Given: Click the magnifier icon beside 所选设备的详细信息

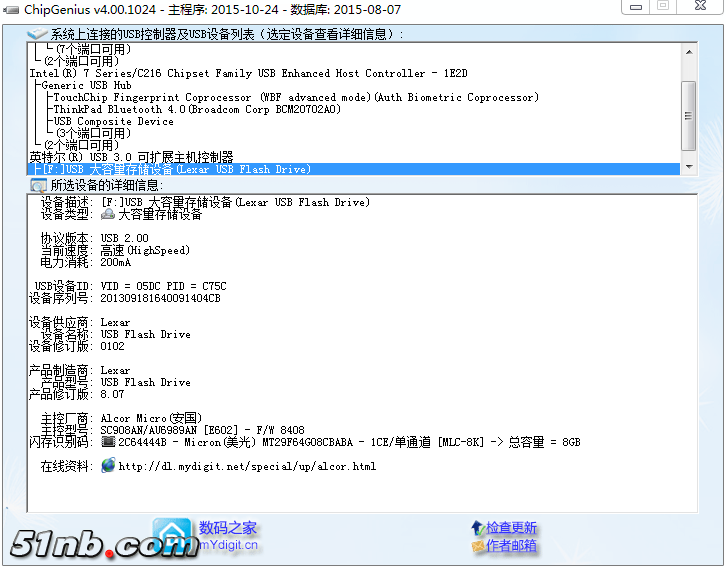Looking at the screenshot, I should pos(38,185).
